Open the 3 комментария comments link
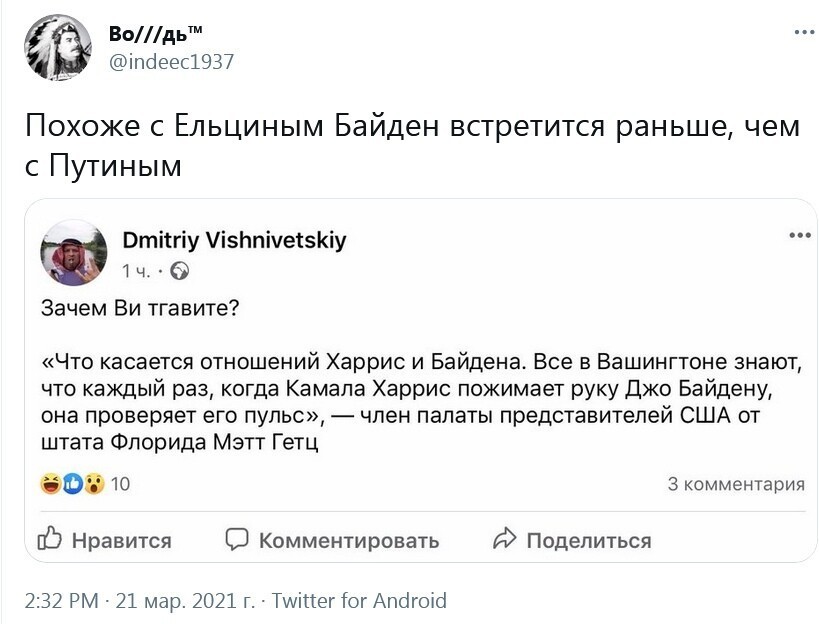The height and width of the screenshot is (624, 819). click(736, 484)
